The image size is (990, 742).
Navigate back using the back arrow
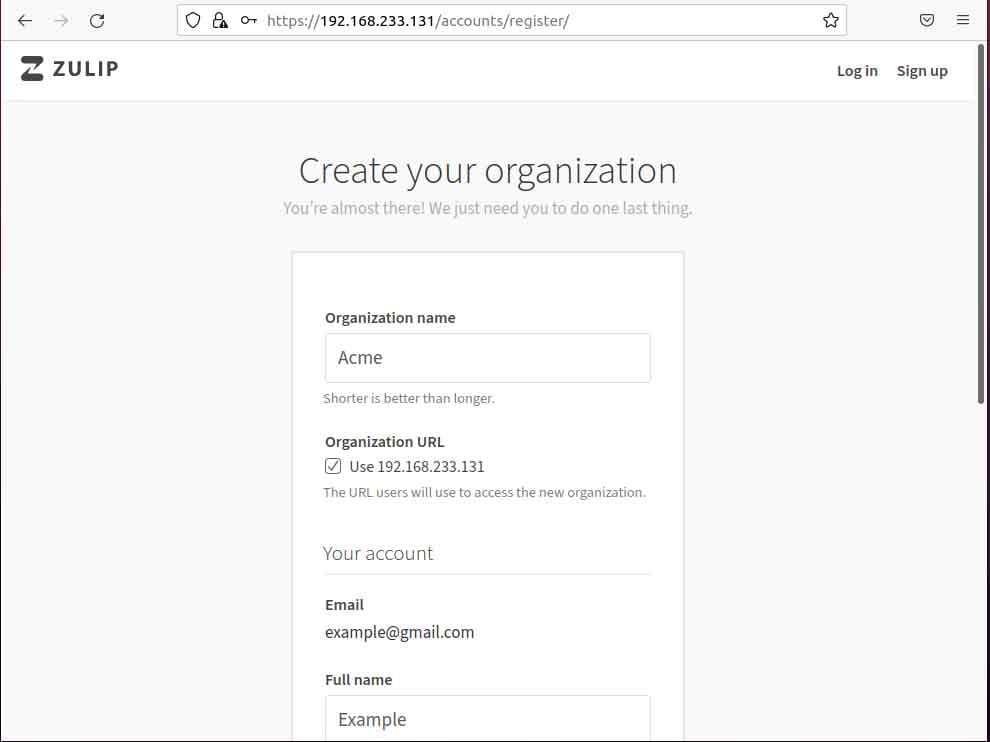24,20
